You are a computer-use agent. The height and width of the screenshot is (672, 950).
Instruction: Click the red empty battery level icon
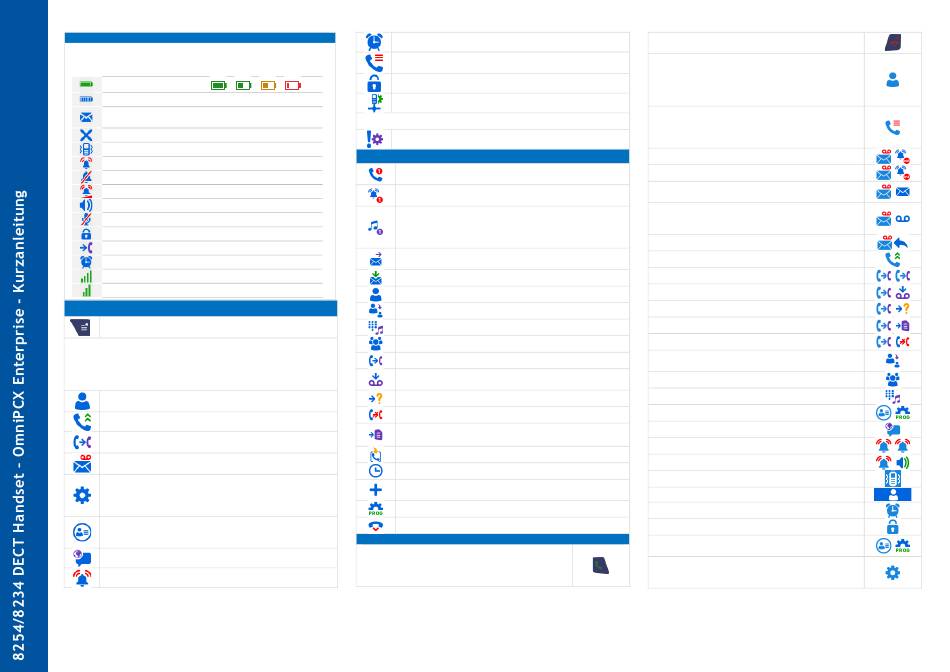(x=293, y=85)
